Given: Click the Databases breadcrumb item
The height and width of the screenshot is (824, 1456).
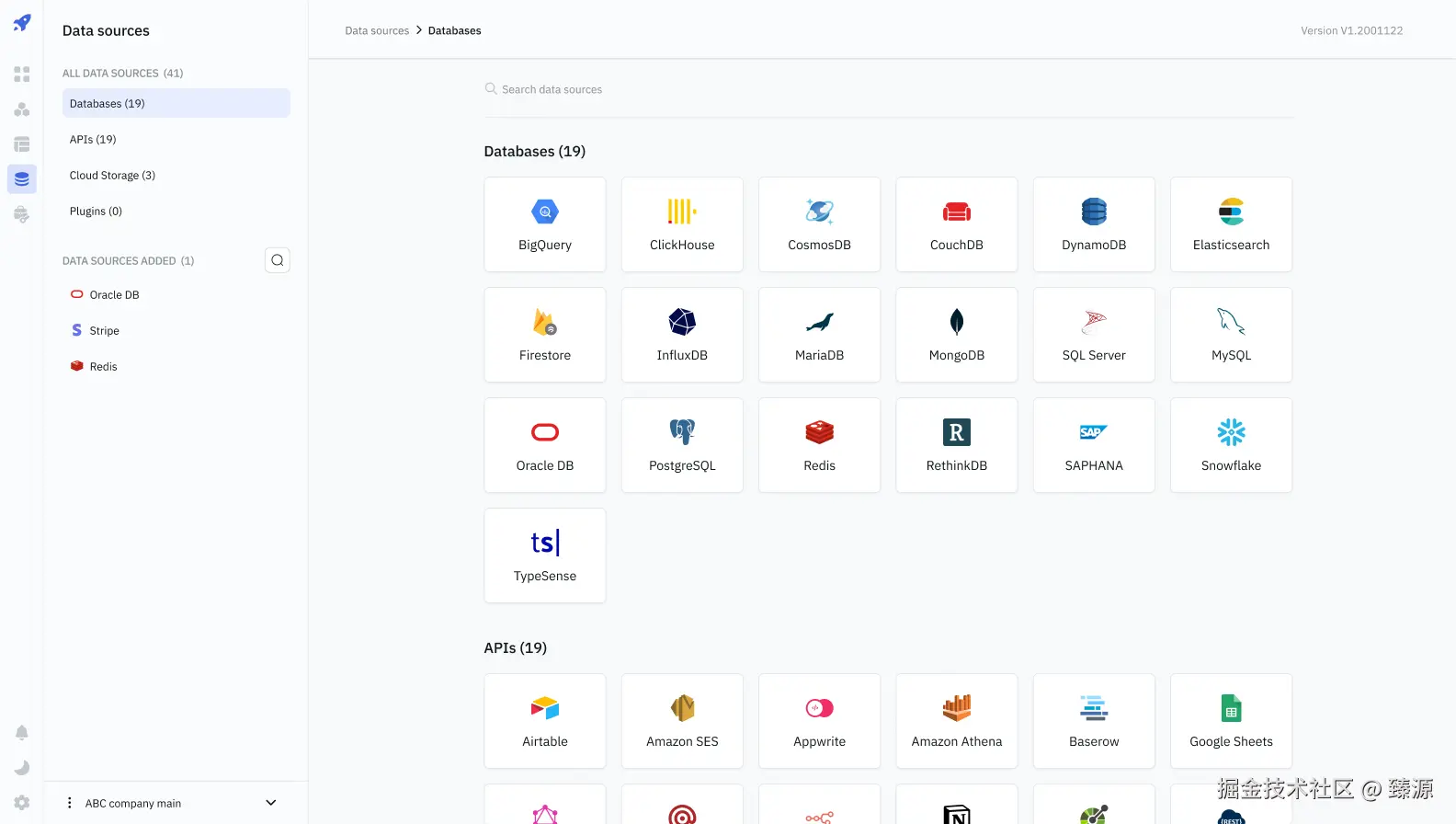Looking at the screenshot, I should [x=455, y=30].
